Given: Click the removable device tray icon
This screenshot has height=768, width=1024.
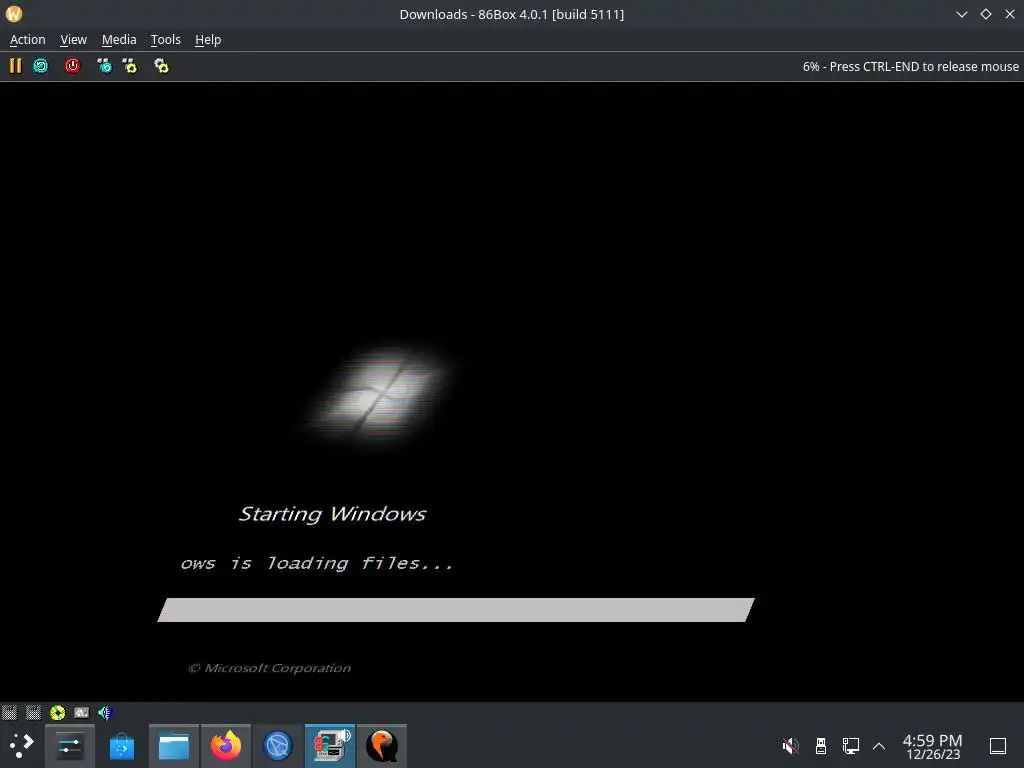Looking at the screenshot, I should tap(821, 745).
